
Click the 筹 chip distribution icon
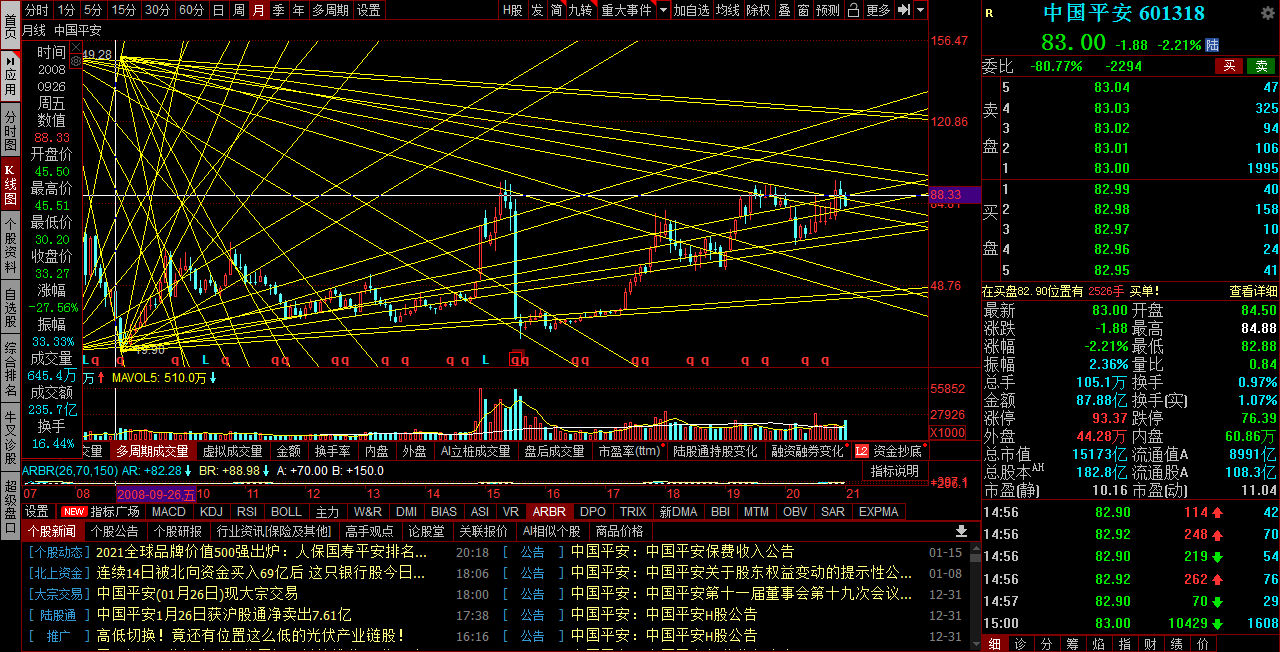[1072, 644]
